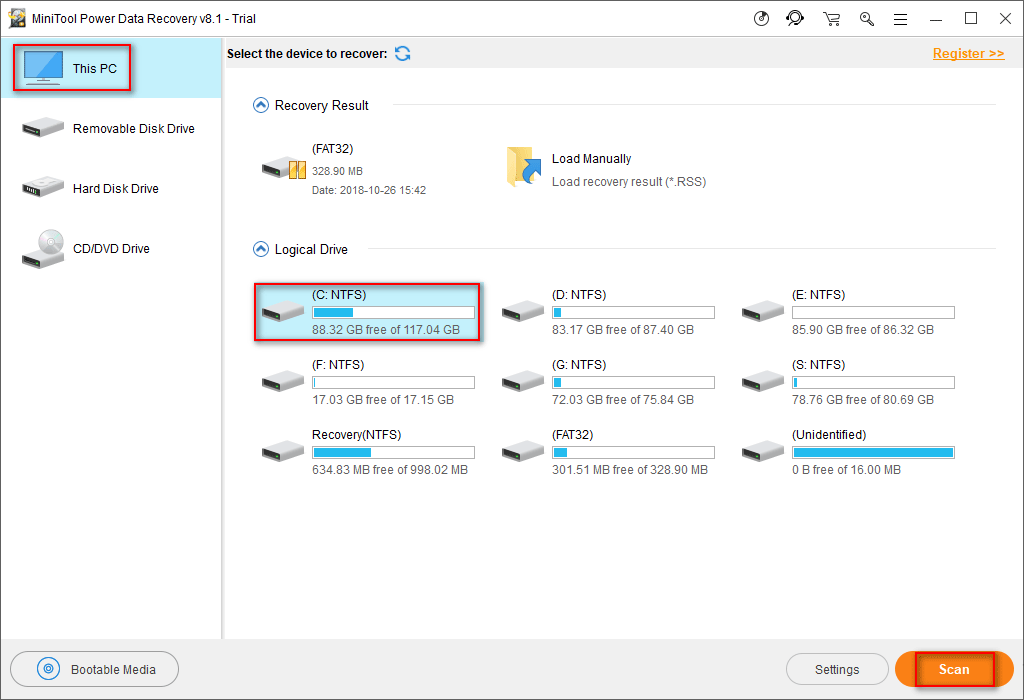Open the shopping cart icon in title bar

pos(831,19)
